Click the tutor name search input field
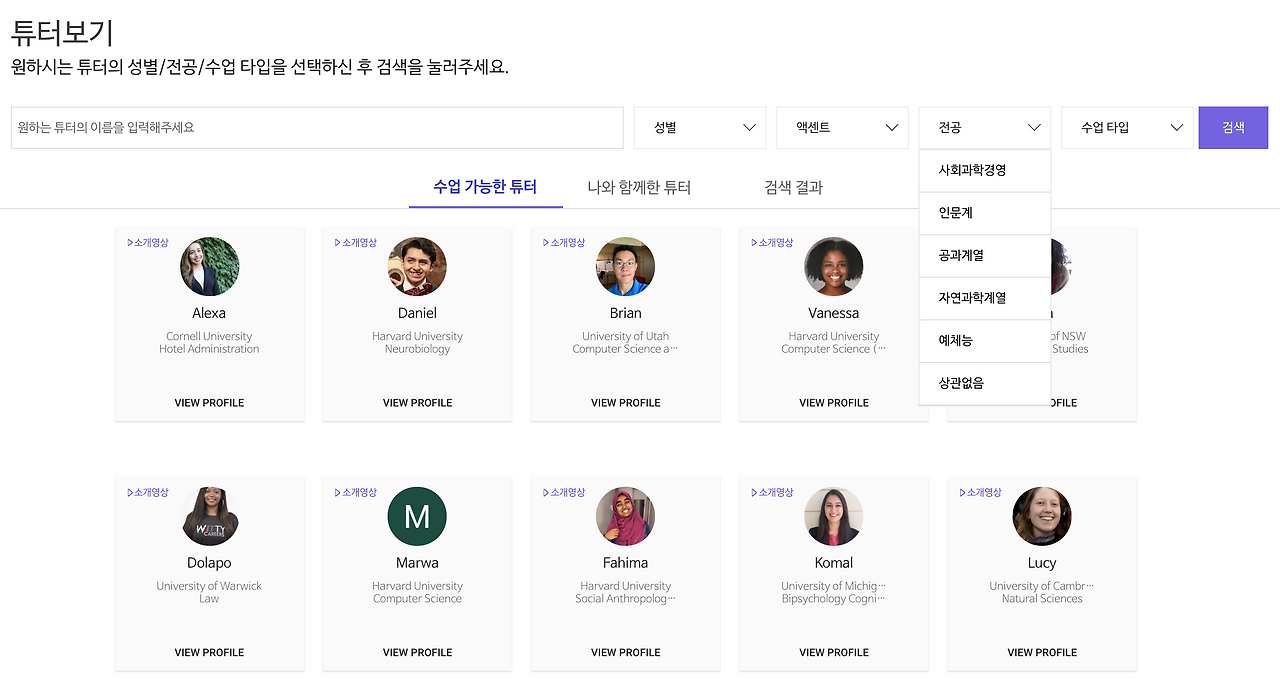The width and height of the screenshot is (1280, 692). (x=316, y=127)
